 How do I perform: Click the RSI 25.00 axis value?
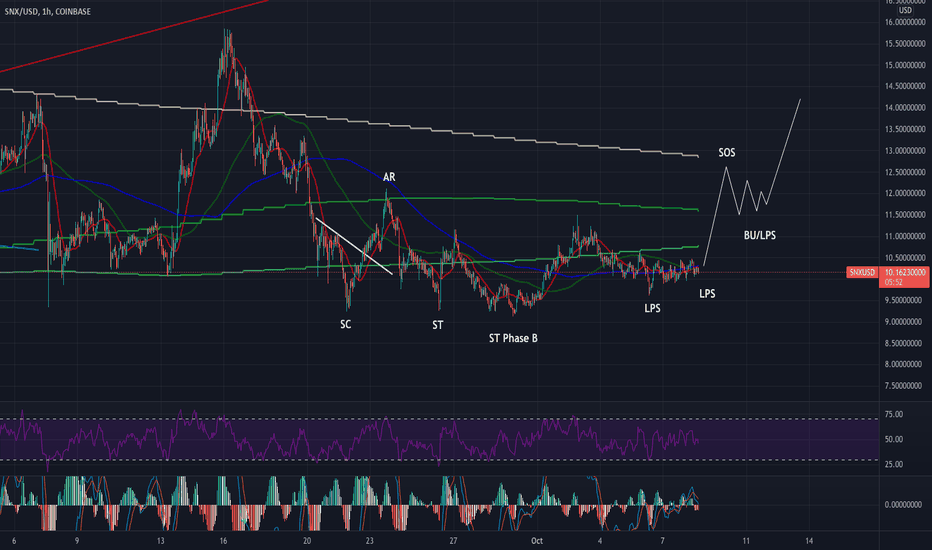point(894,464)
